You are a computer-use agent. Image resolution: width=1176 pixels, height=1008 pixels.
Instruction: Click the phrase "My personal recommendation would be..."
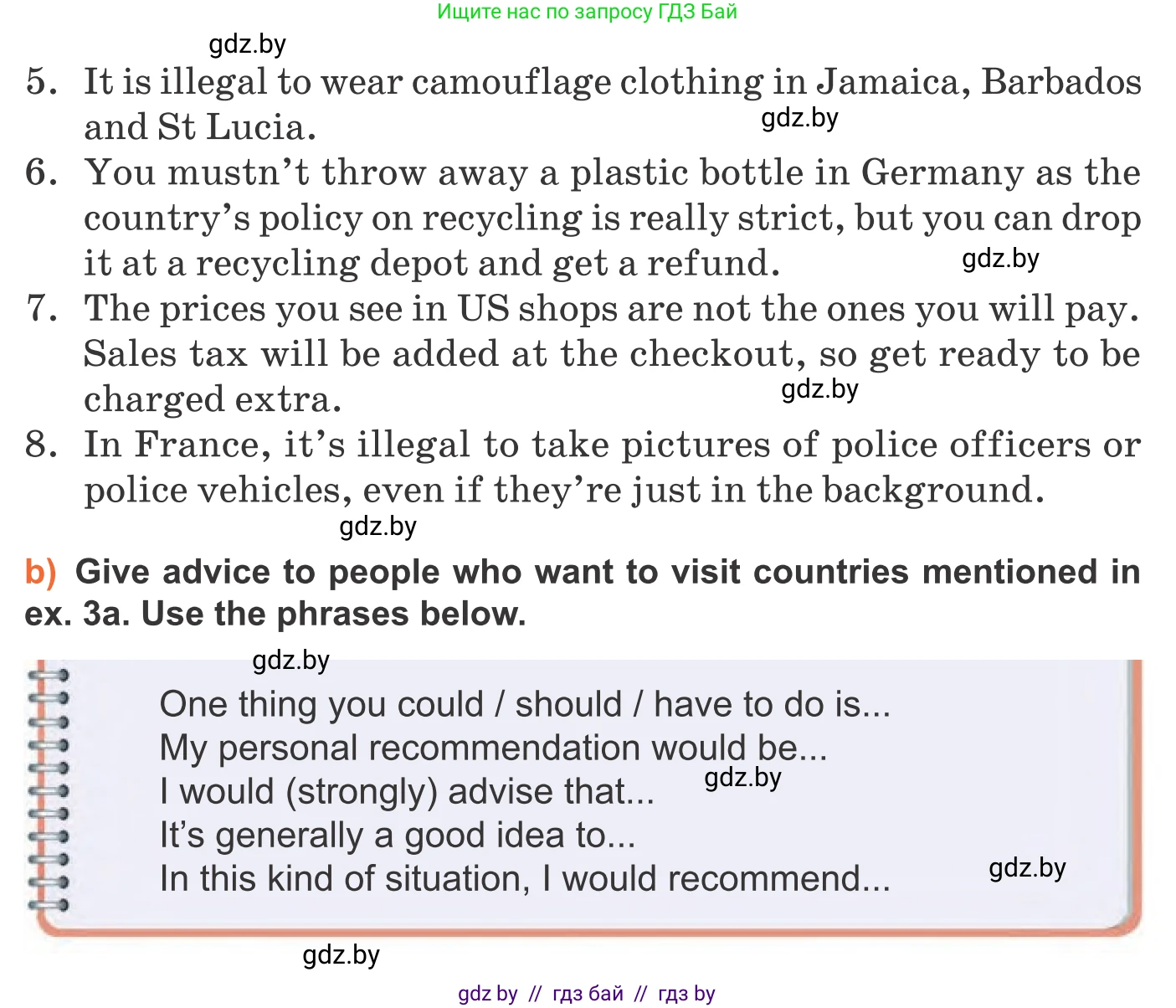(493, 748)
